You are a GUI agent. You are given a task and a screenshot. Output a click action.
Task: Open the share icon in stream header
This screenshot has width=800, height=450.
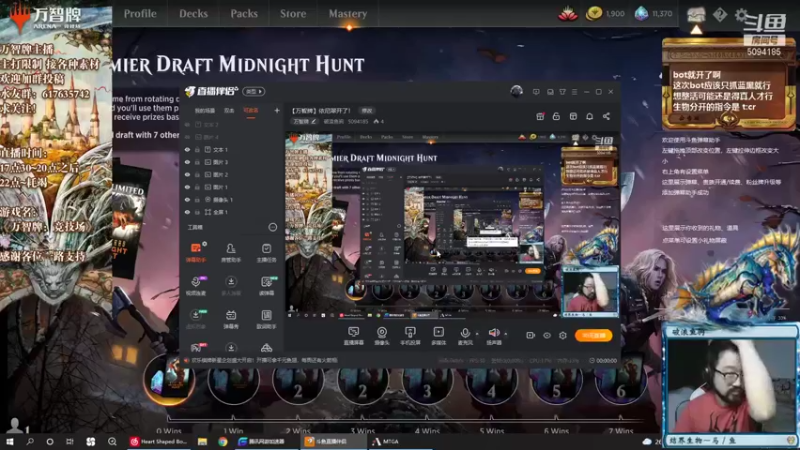pyautogui.click(x=606, y=116)
